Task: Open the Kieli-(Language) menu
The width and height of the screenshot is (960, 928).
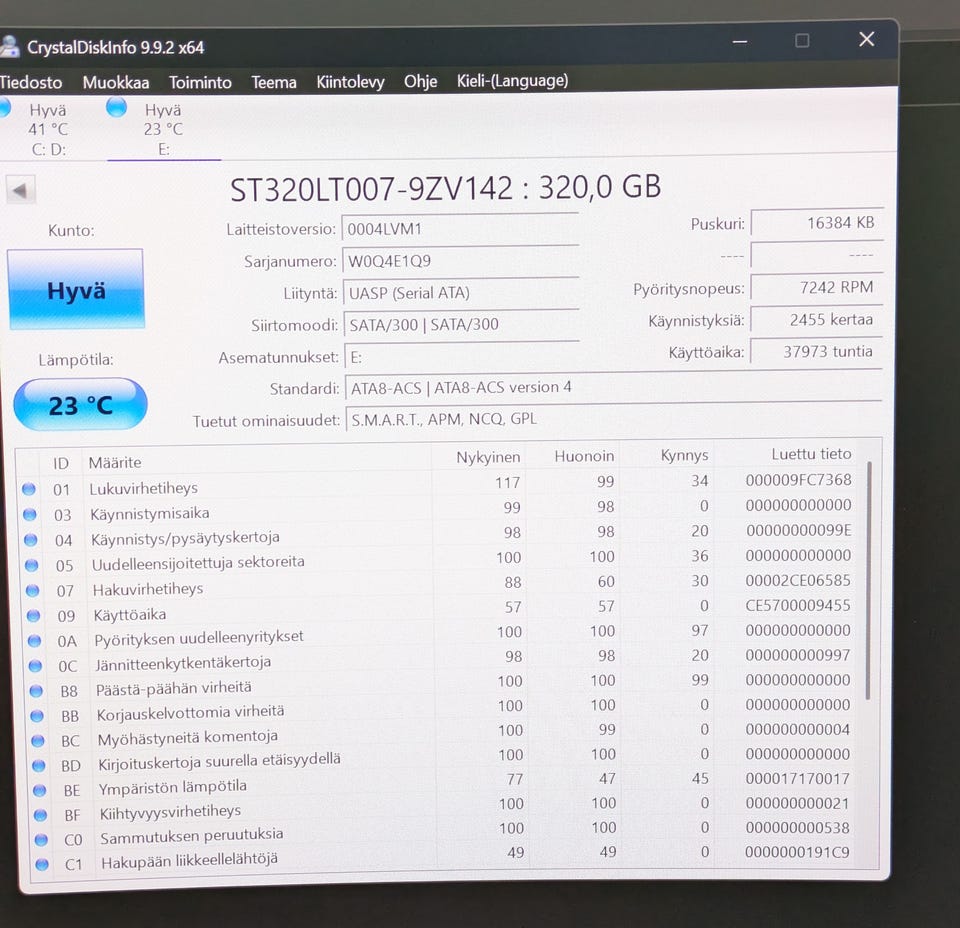Action: pos(512,80)
